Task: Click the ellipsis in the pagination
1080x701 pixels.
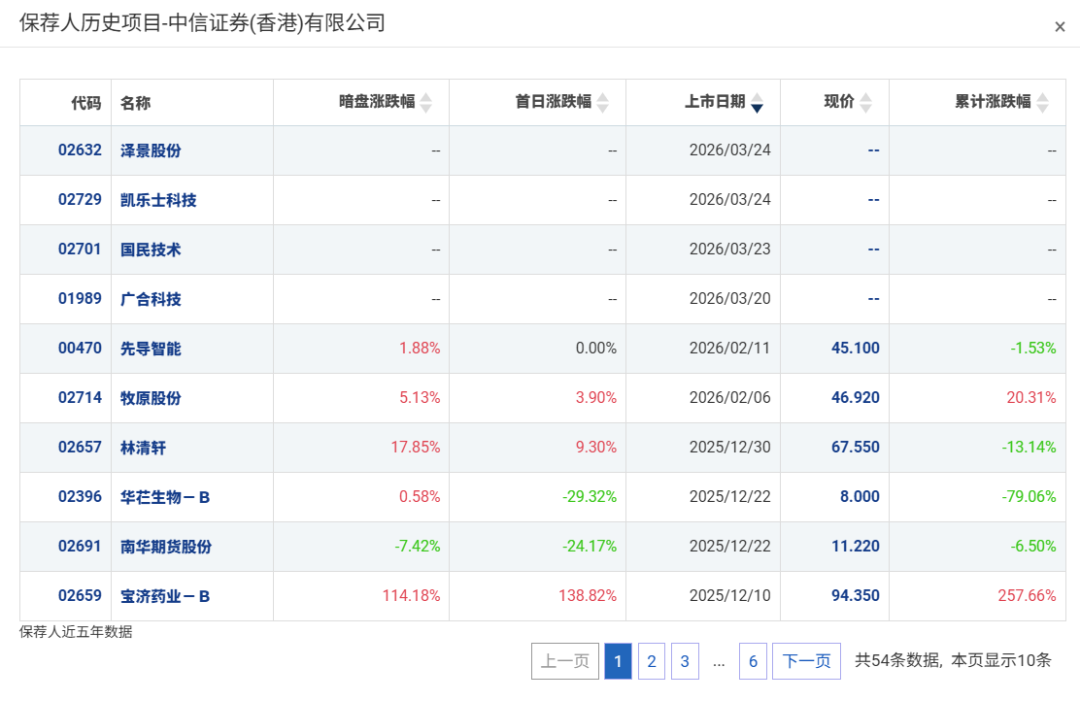Action: (x=718, y=661)
